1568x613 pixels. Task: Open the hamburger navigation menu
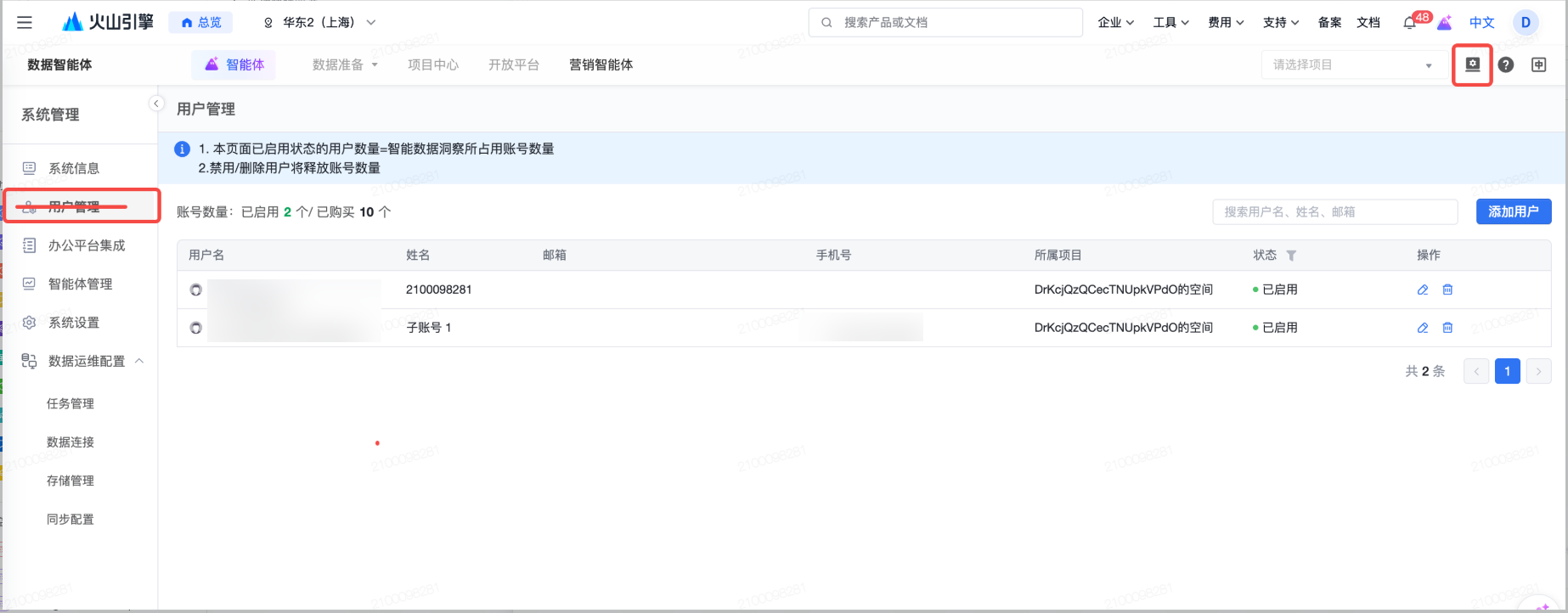(x=25, y=23)
